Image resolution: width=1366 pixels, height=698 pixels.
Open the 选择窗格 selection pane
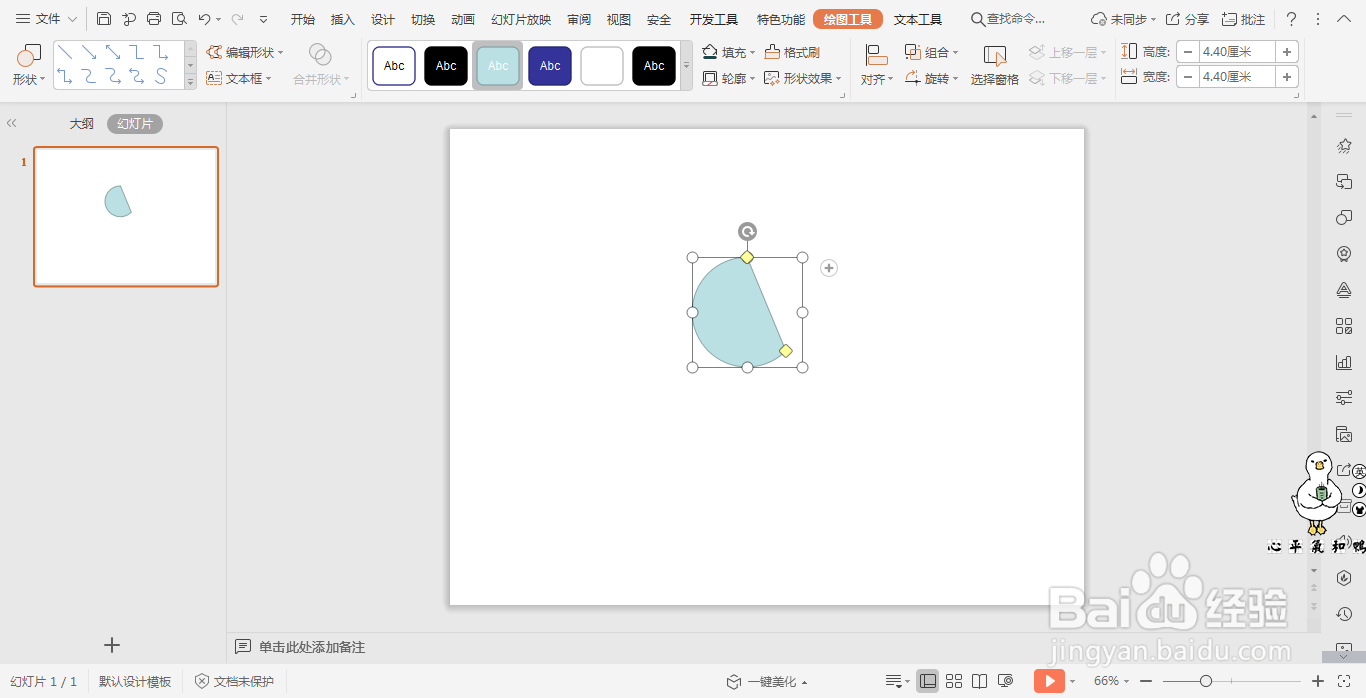click(994, 65)
